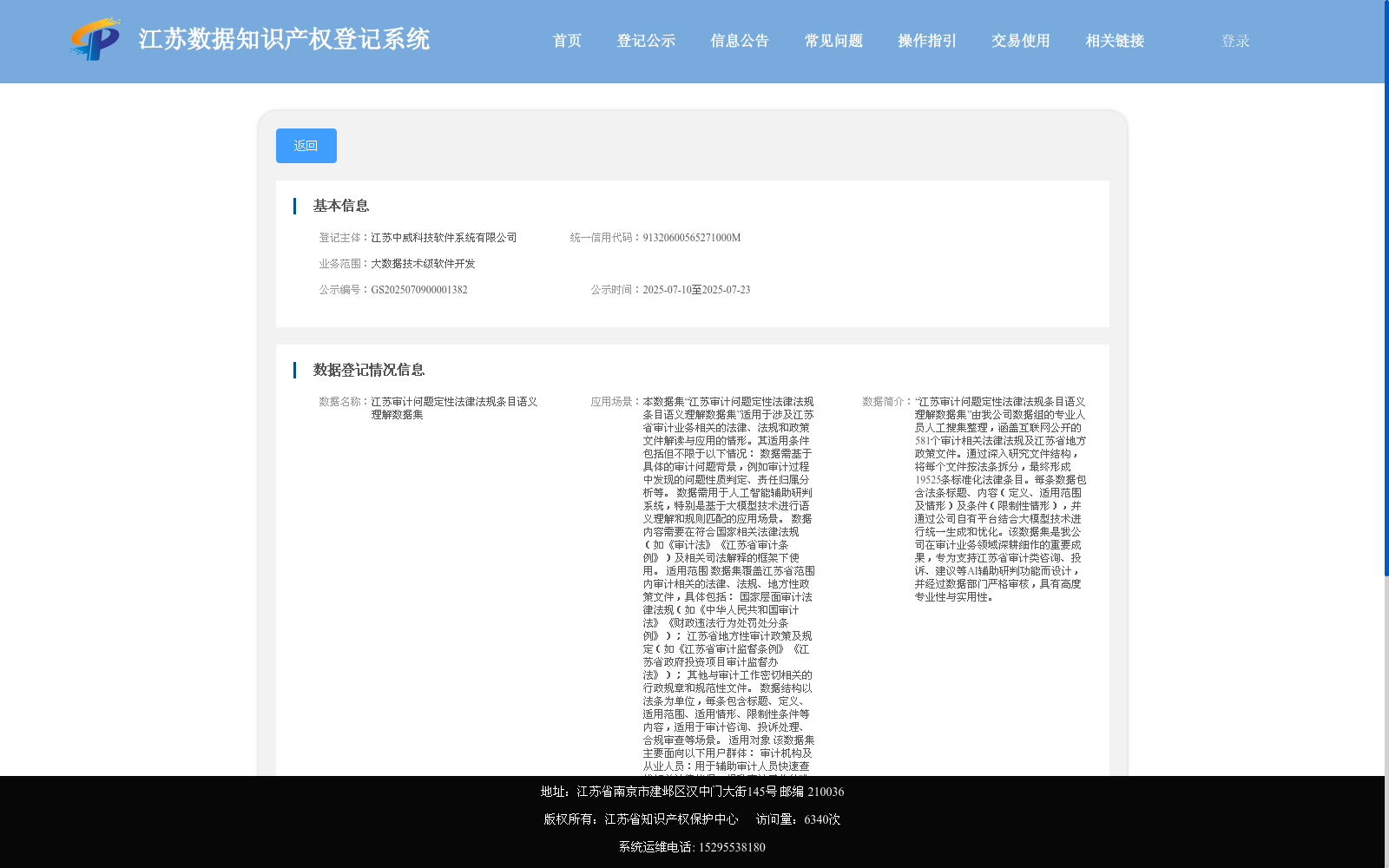Viewport: 1389px width, 868px height.
Task: Select the credit code 91320600565271000M
Action: point(692,238)
